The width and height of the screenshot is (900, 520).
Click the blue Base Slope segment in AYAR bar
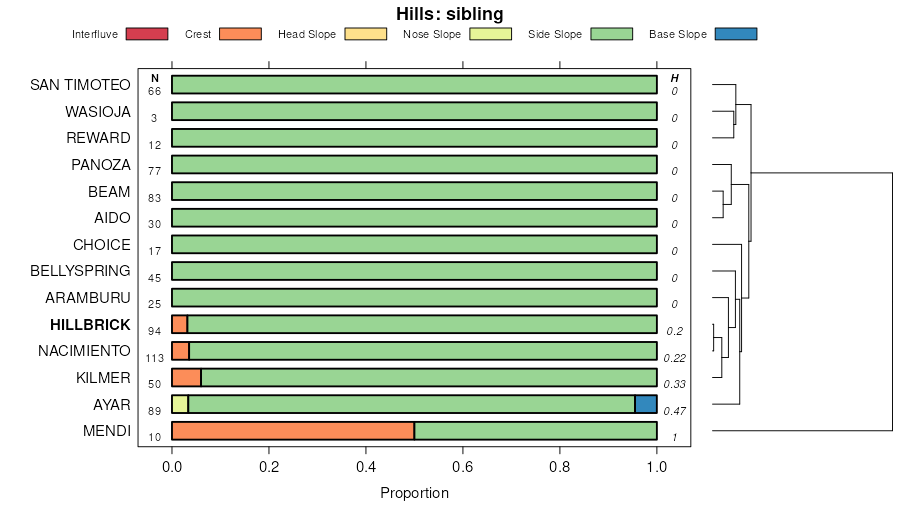click(646, 404)
